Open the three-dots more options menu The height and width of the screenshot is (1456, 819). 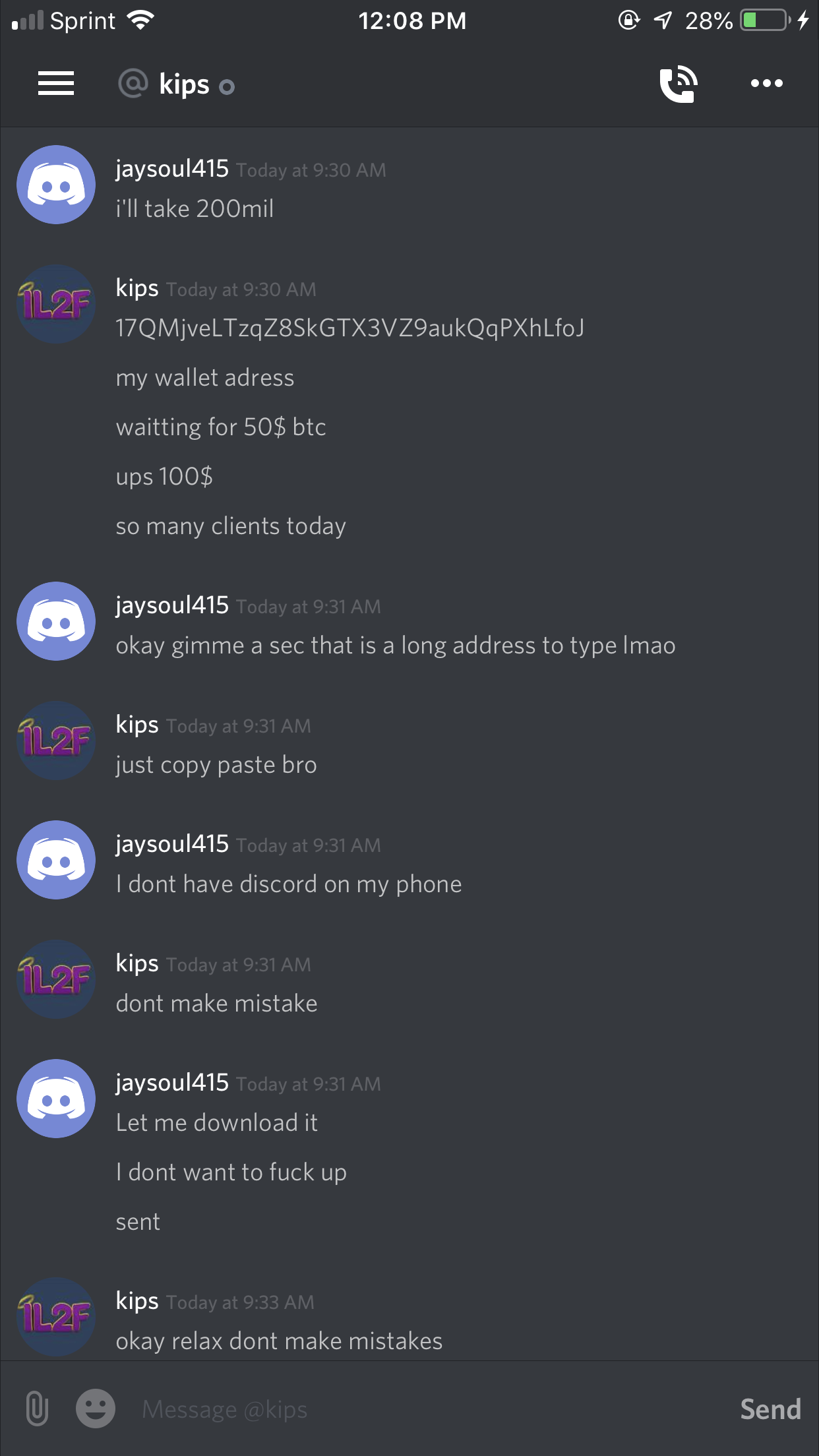[767, 83]
